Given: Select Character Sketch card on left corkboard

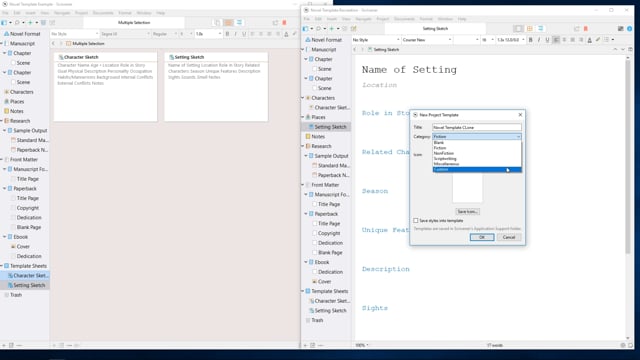Looking at the screenshot, I should pos(105,87).
